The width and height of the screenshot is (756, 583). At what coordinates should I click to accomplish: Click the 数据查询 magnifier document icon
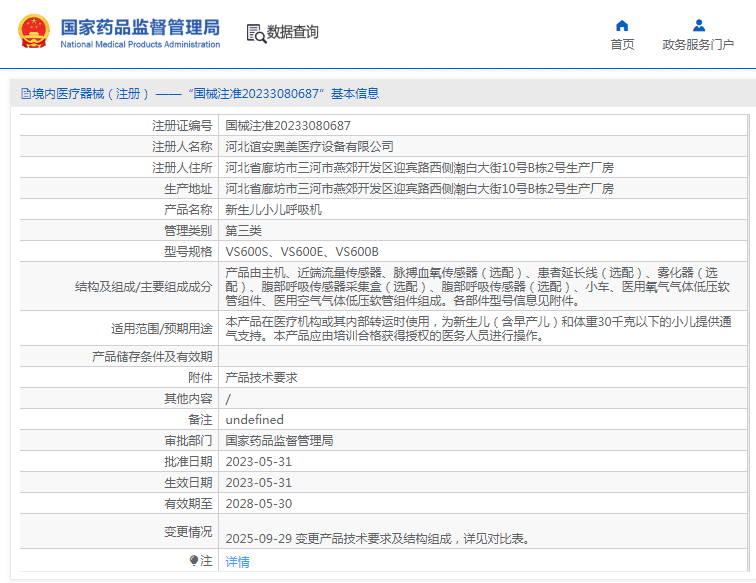(255, 33)
